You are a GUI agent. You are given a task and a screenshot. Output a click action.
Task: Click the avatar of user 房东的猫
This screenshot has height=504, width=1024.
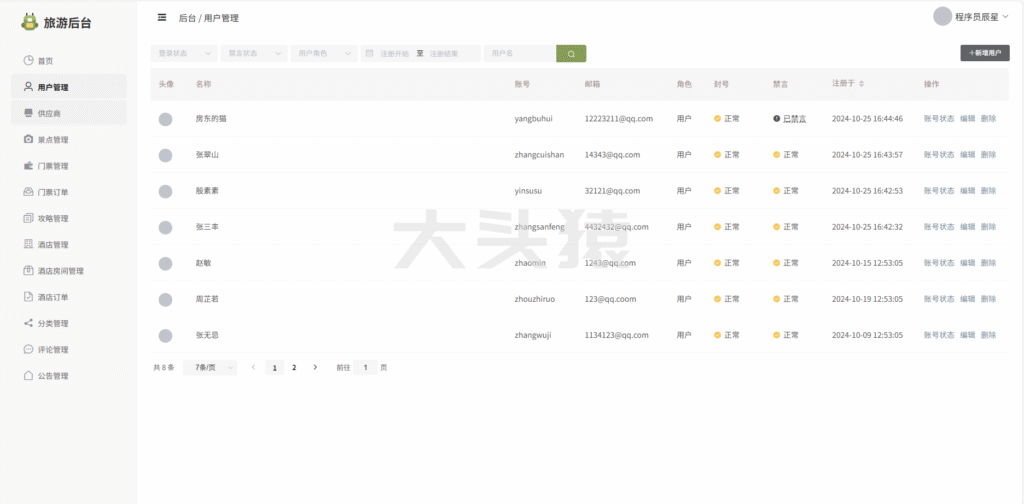pos(166,119)
